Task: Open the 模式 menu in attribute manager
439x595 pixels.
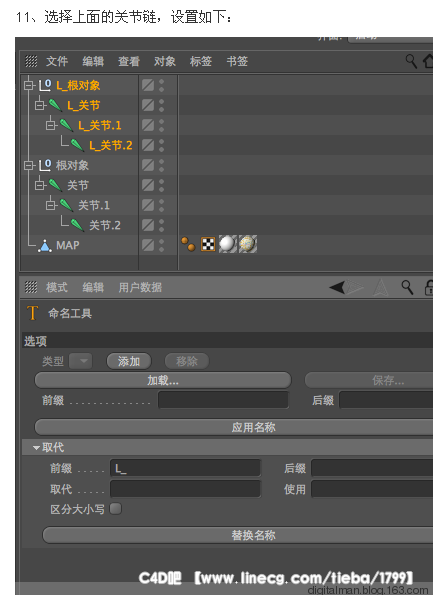Action: point(57,287)
